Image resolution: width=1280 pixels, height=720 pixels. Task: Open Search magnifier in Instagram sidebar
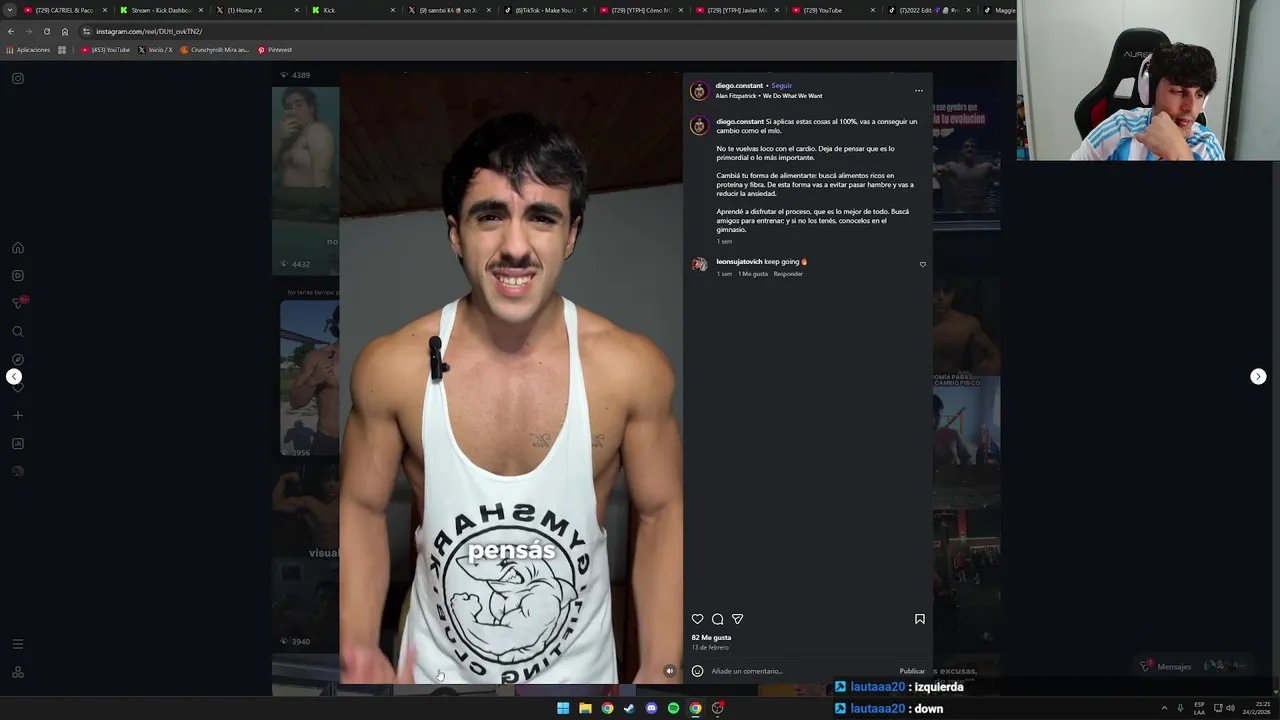point(17,332)
